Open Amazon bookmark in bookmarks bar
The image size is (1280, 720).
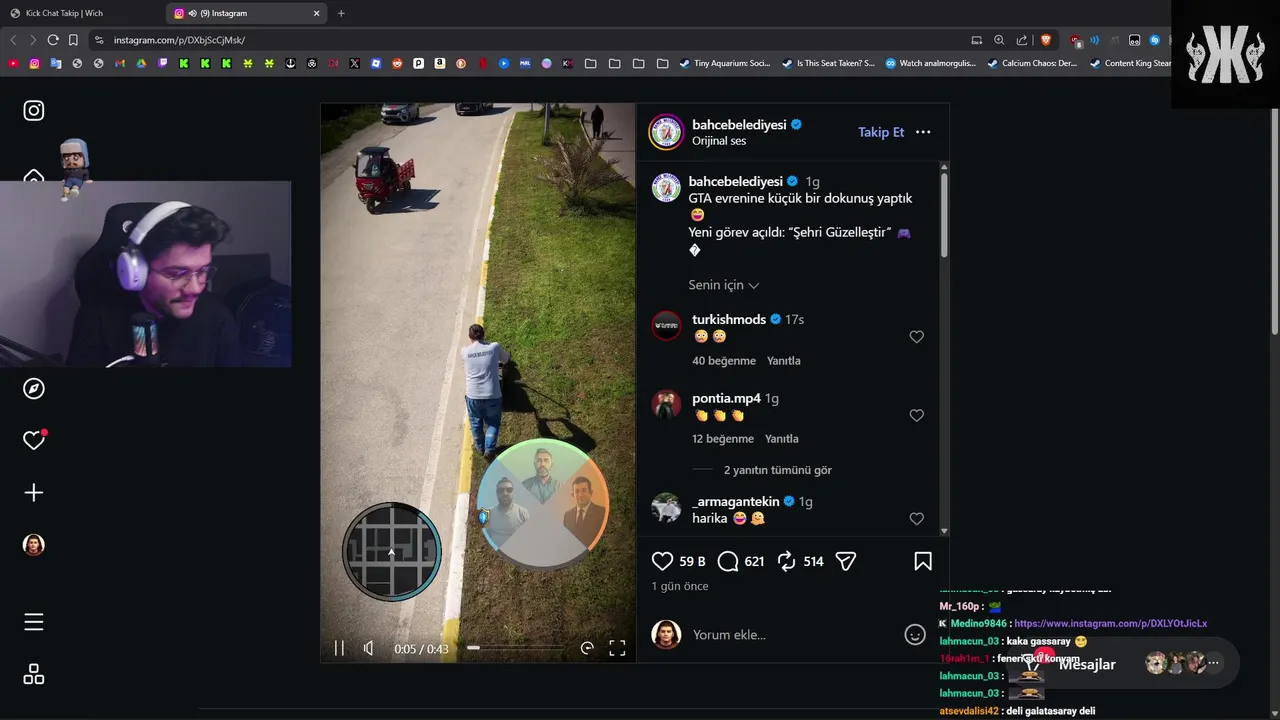click(440, 63)
